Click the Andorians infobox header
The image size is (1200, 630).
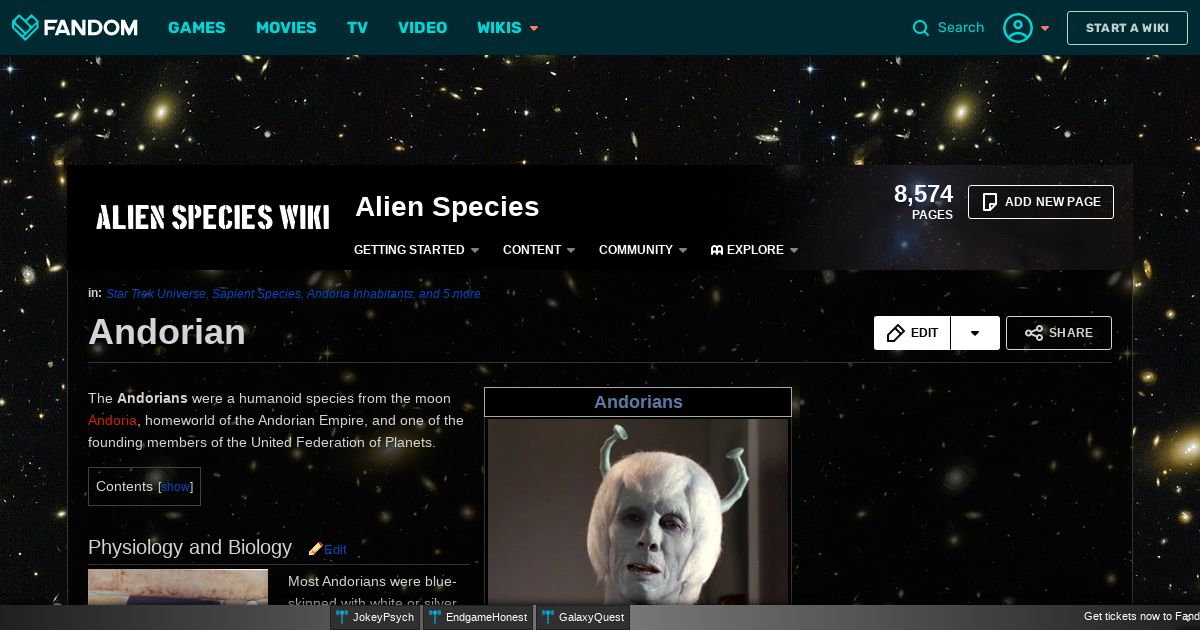tap(638, 402)
